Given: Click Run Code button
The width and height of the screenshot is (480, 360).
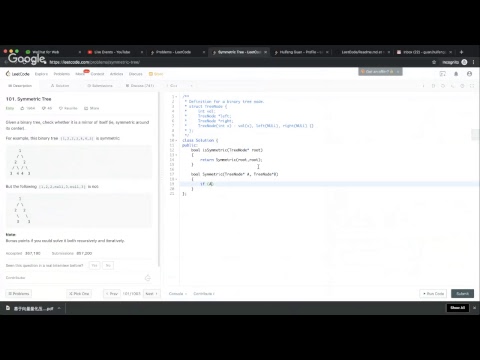Looking at the screenshot, I should (x=433, y=294).
